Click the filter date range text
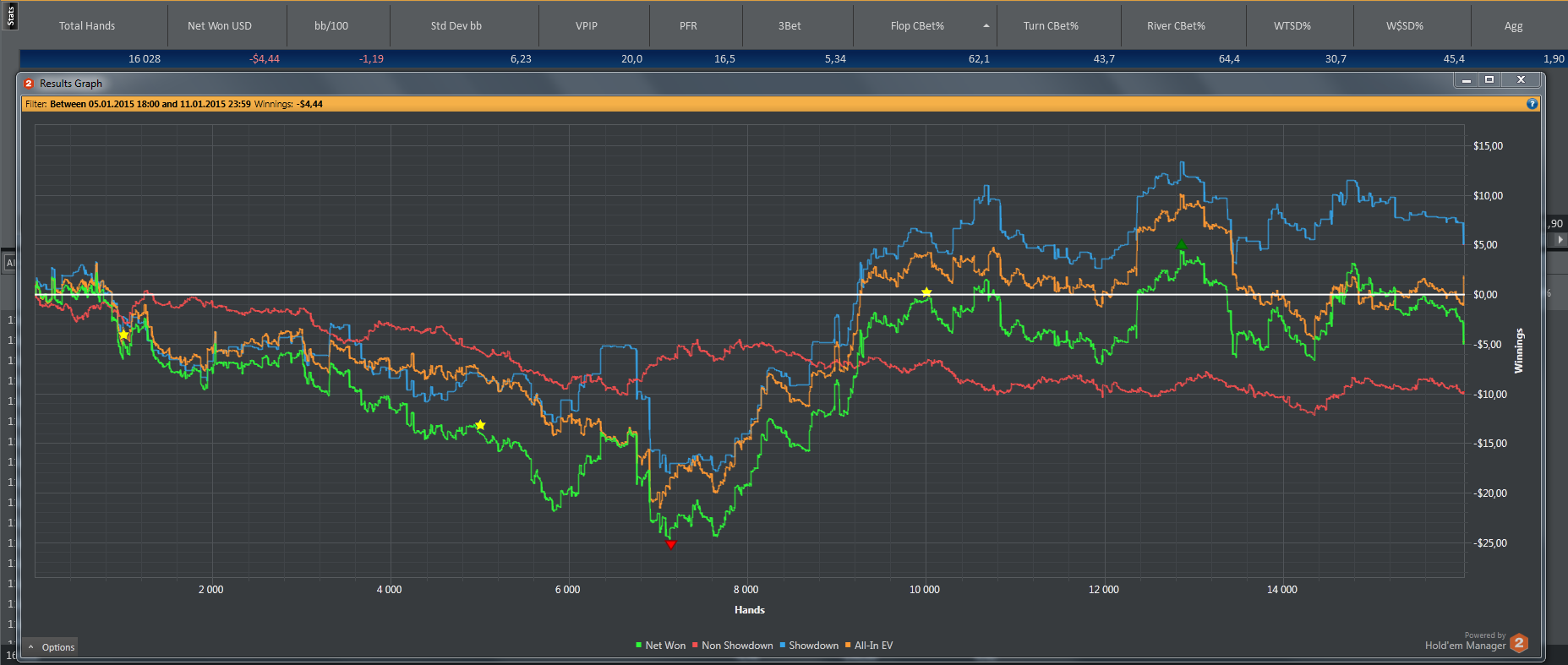 point(150,104)
